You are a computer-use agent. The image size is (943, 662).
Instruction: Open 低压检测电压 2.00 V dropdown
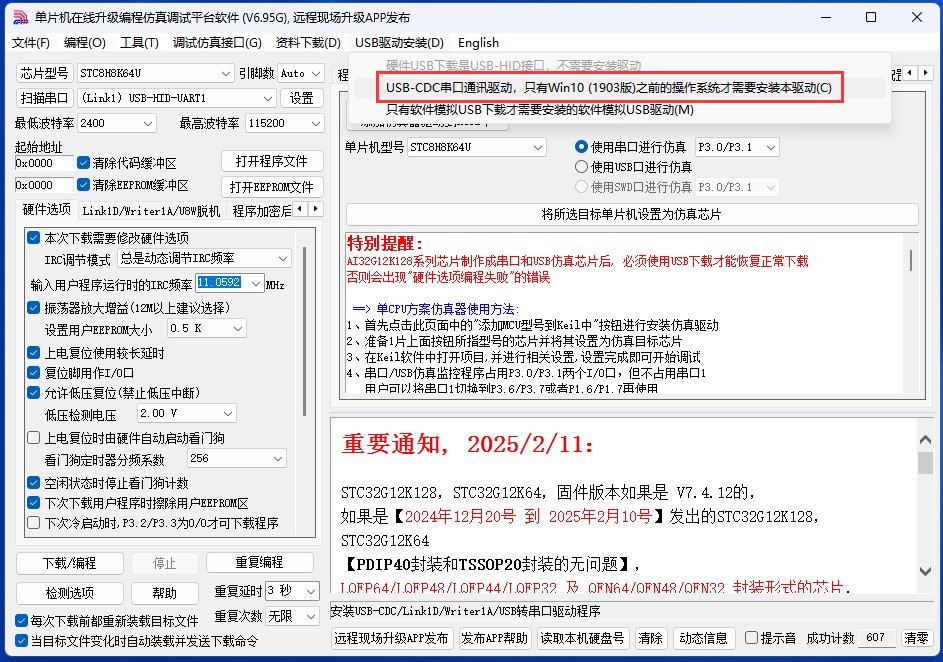[186, 414]
